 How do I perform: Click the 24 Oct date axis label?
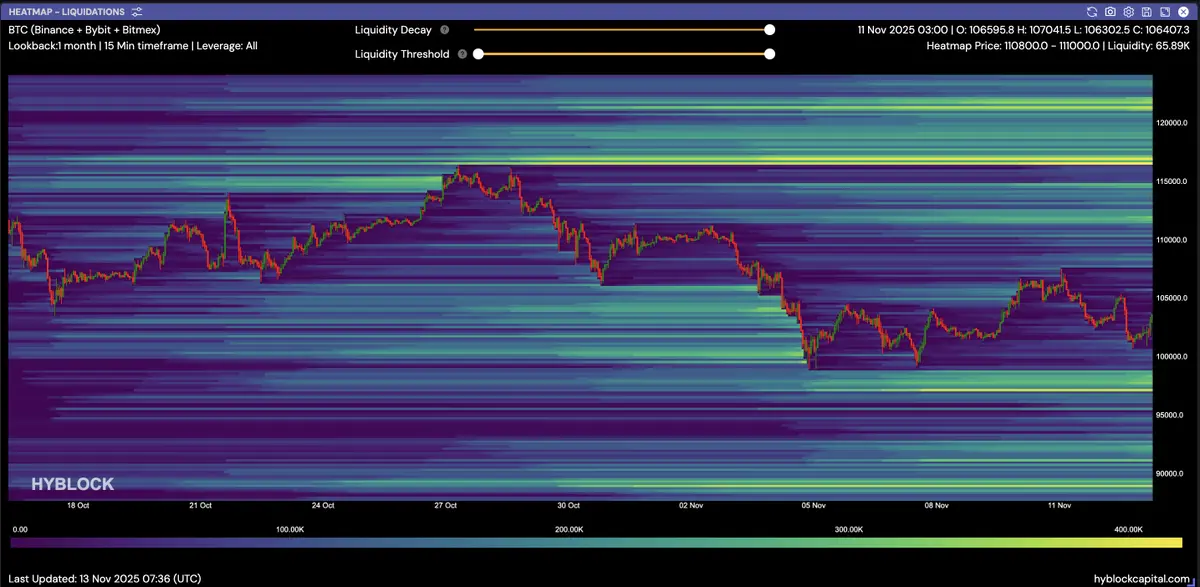[323, 506]
